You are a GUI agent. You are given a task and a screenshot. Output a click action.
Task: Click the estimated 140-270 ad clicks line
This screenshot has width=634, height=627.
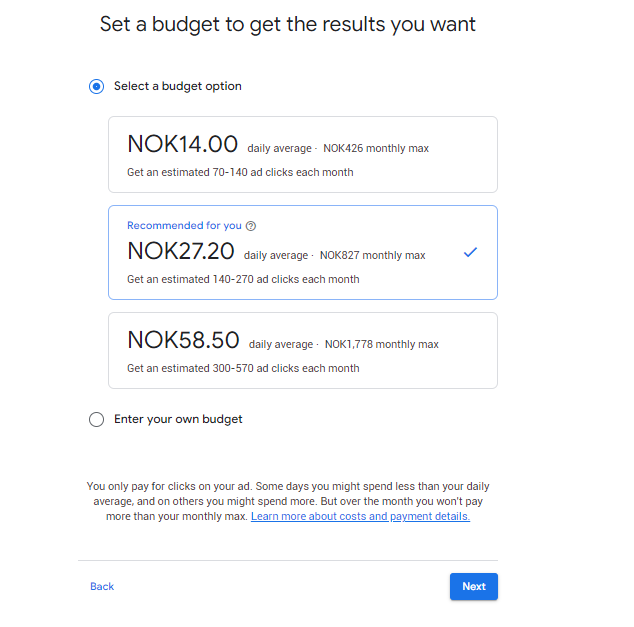243,279
